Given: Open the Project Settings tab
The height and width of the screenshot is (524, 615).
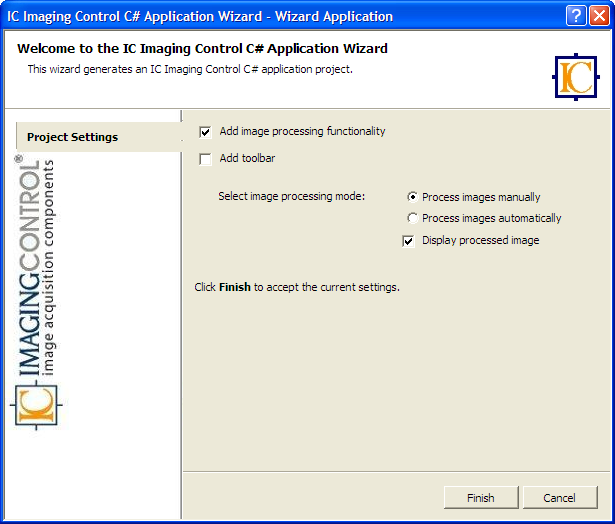Looking at the screenshot, I should 99,137.
